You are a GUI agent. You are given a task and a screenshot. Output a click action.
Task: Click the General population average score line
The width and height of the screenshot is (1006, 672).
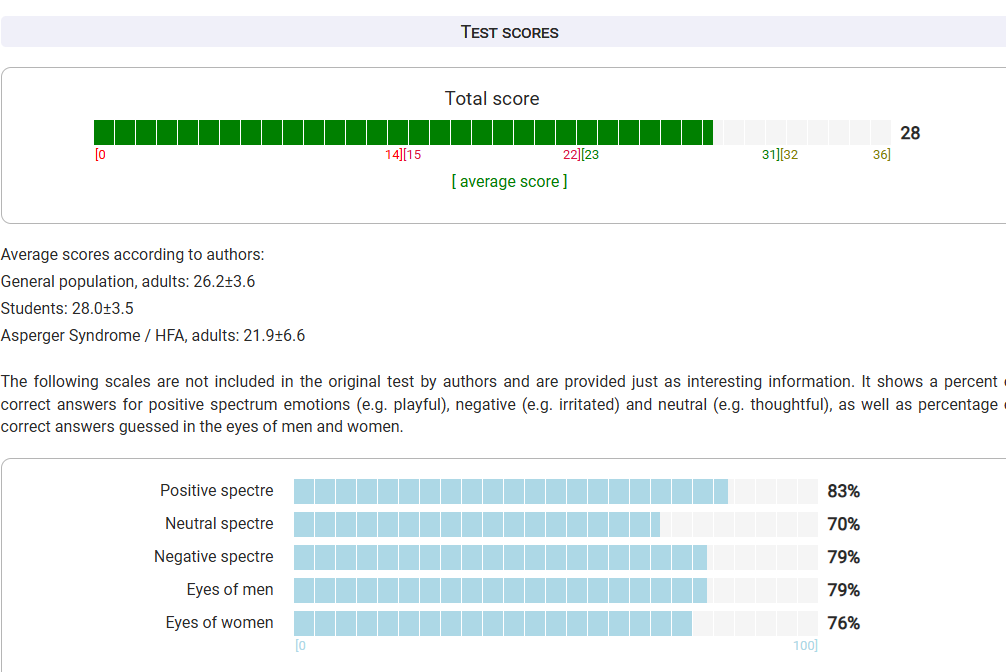pos(128,282)
